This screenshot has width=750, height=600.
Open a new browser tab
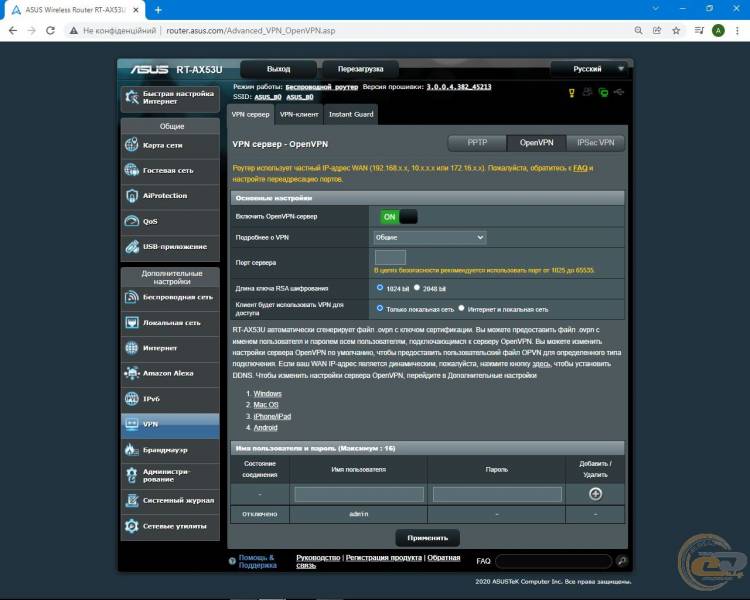[158, 10]
